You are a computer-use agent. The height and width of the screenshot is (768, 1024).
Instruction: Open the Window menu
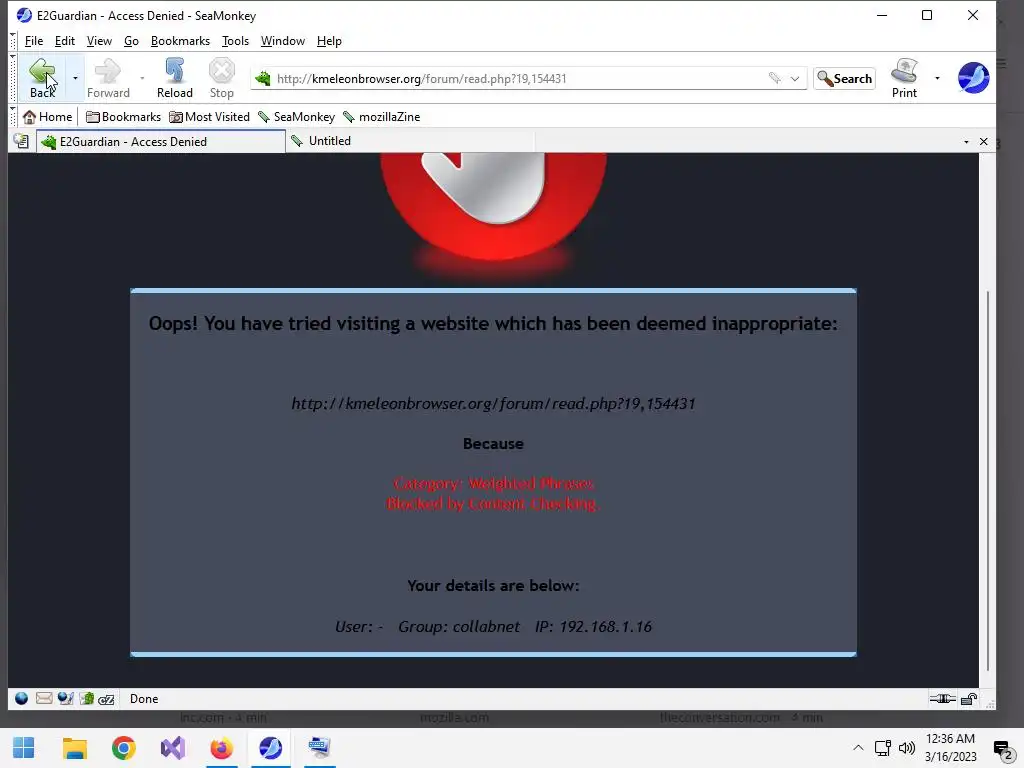[283, 40]
